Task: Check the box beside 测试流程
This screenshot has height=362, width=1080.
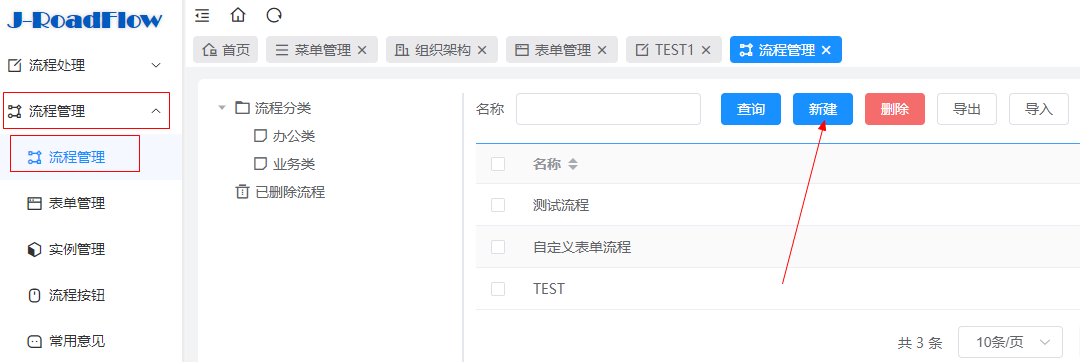Action: 498,204
